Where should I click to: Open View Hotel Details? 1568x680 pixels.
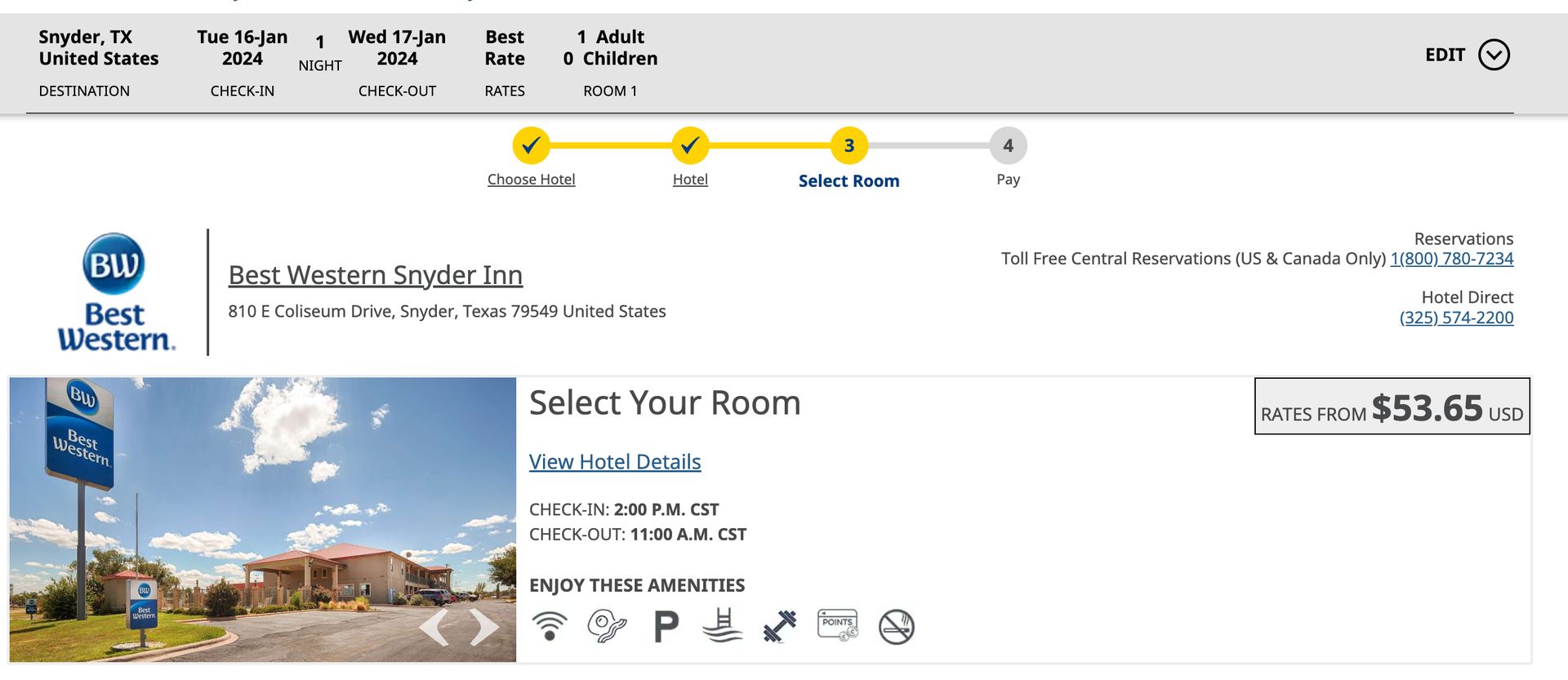615,461
